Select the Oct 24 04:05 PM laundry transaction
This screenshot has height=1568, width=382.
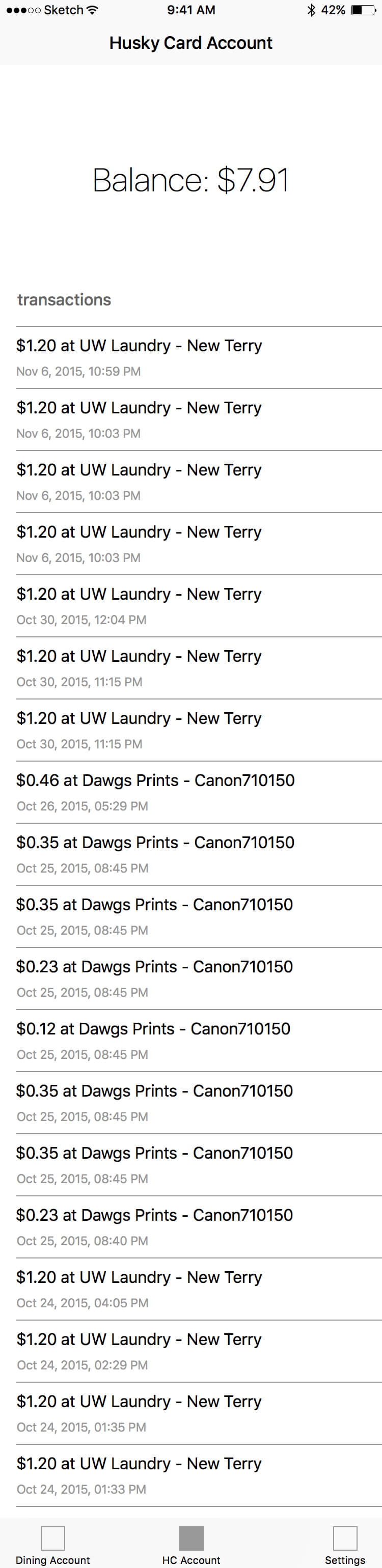190,1289
